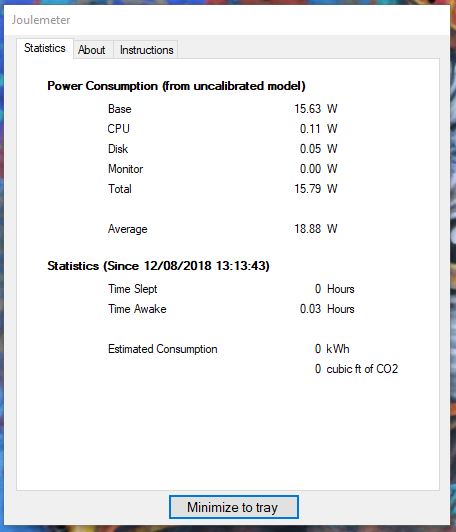456x532 pixels.
Task: Click the Average row label
Action: coord(128,229)
